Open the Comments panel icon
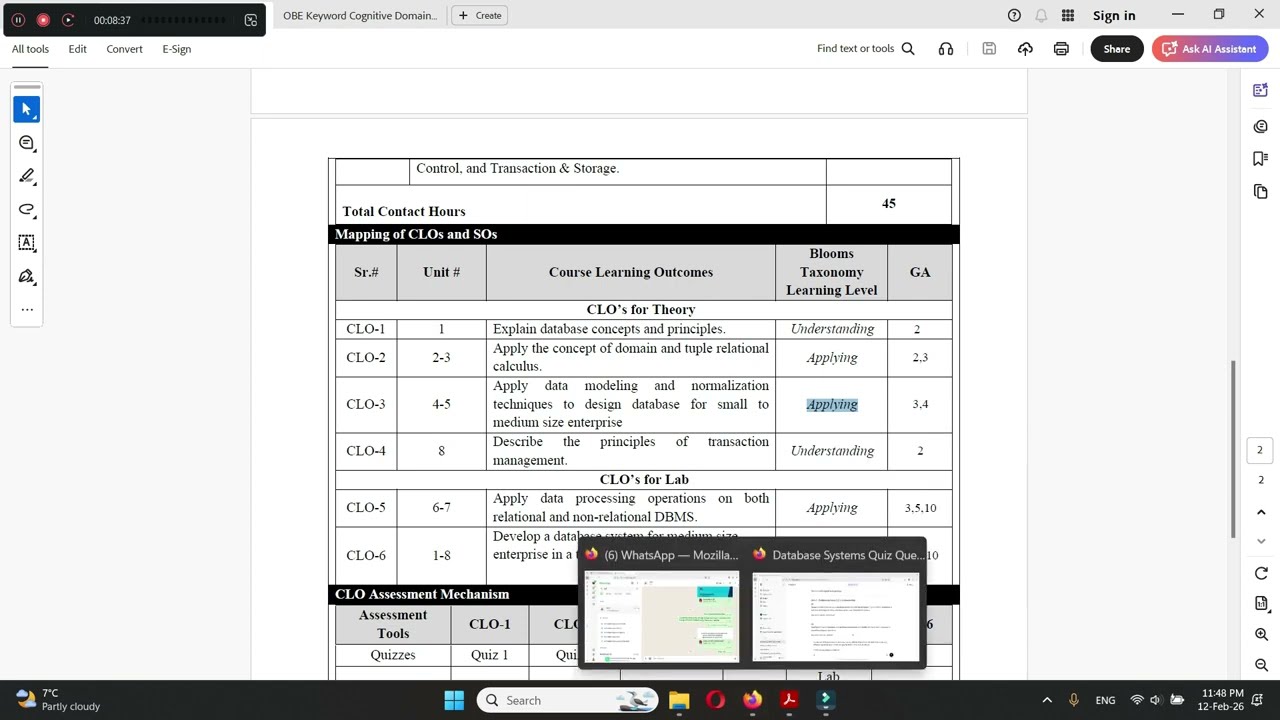1280x720 pixels. click(x=1260, y=126)
